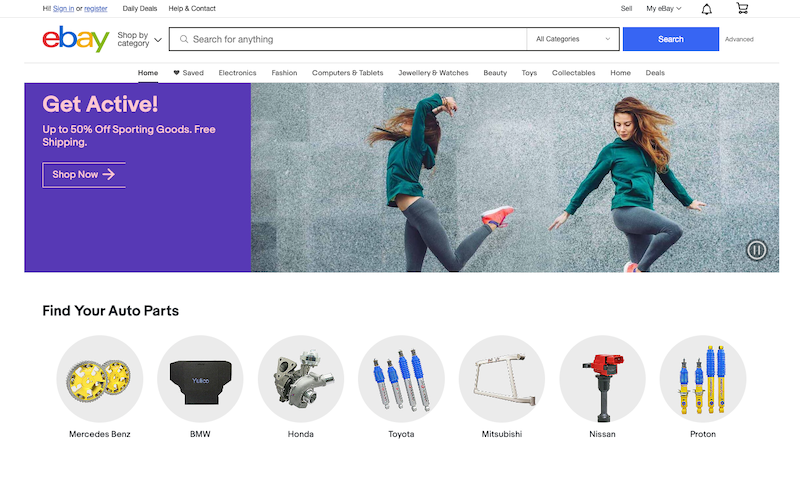800x479 pixels.
Task: Click the register link
Action: [95, 9]
